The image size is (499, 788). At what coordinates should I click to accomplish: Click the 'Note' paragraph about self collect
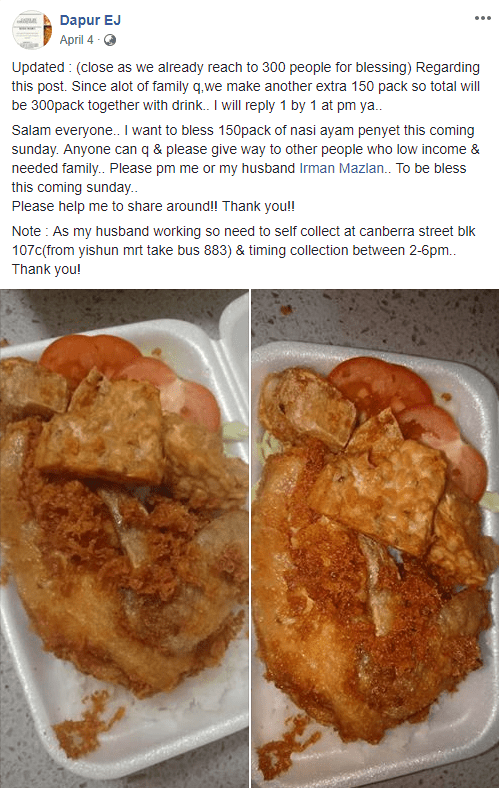(x=244, y=250)
